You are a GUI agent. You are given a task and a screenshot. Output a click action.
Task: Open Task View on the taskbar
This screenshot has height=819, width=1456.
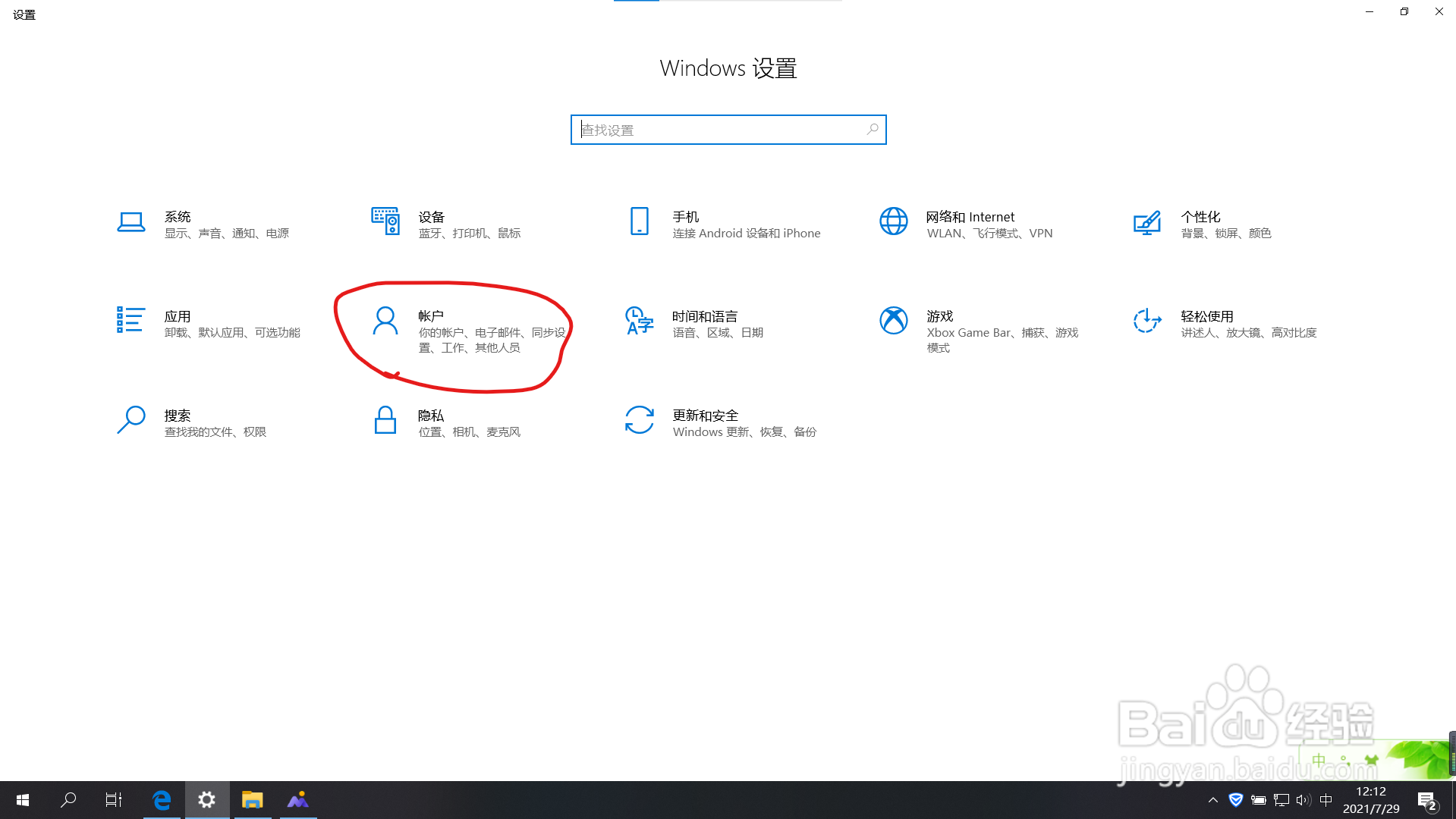(114, 800)
